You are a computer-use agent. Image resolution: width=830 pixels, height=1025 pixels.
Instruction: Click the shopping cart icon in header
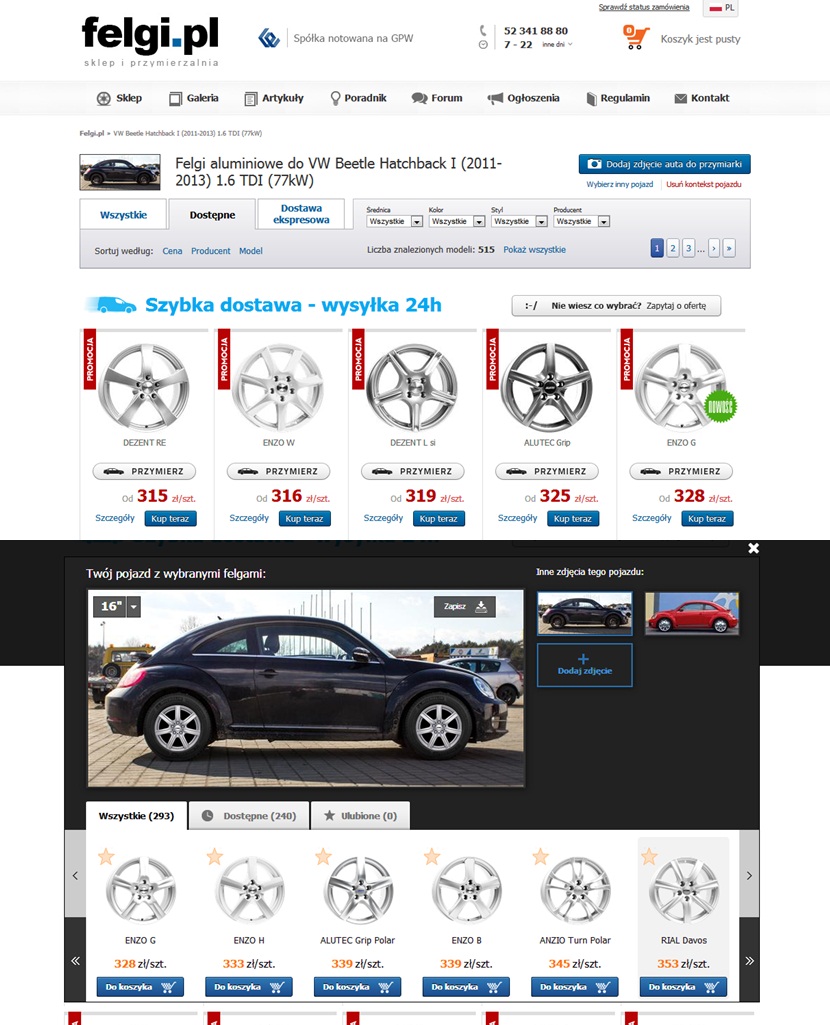(x=635, y=38)
